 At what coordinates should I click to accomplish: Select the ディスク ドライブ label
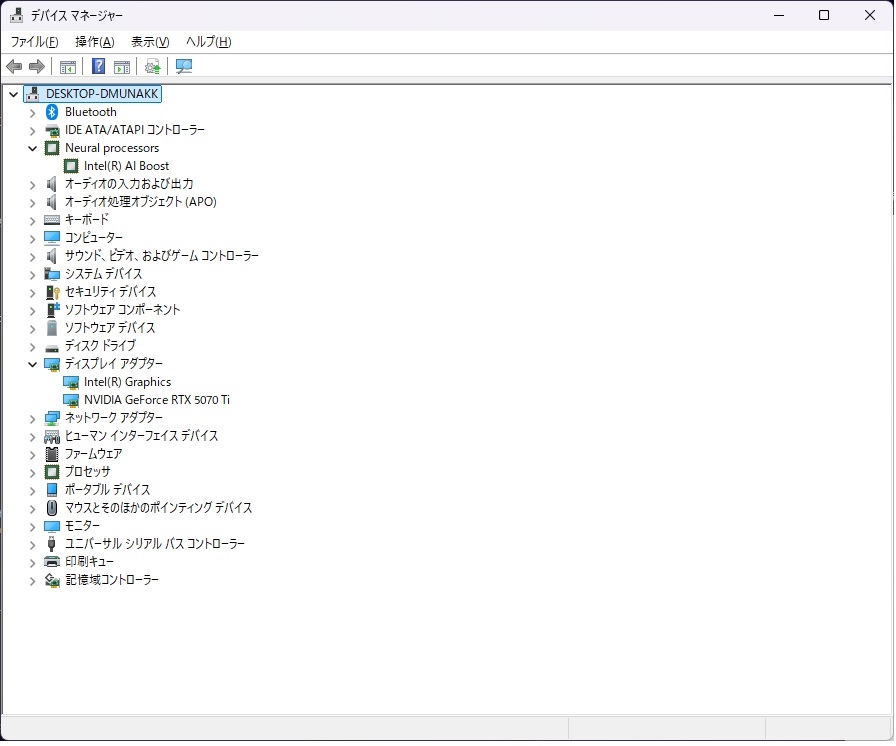101,346
